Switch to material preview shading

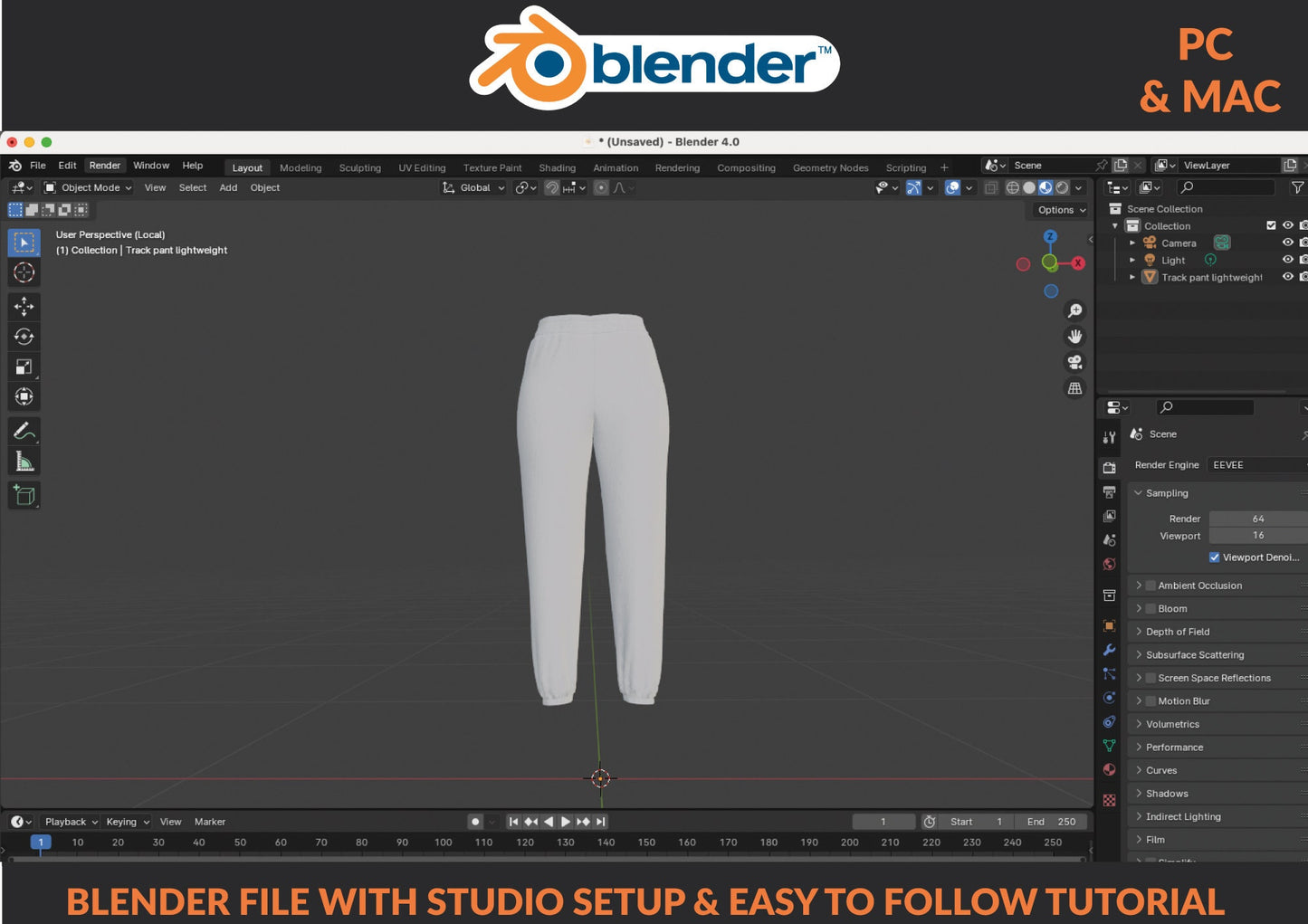pyautogui.click(x=1045, y=187)
